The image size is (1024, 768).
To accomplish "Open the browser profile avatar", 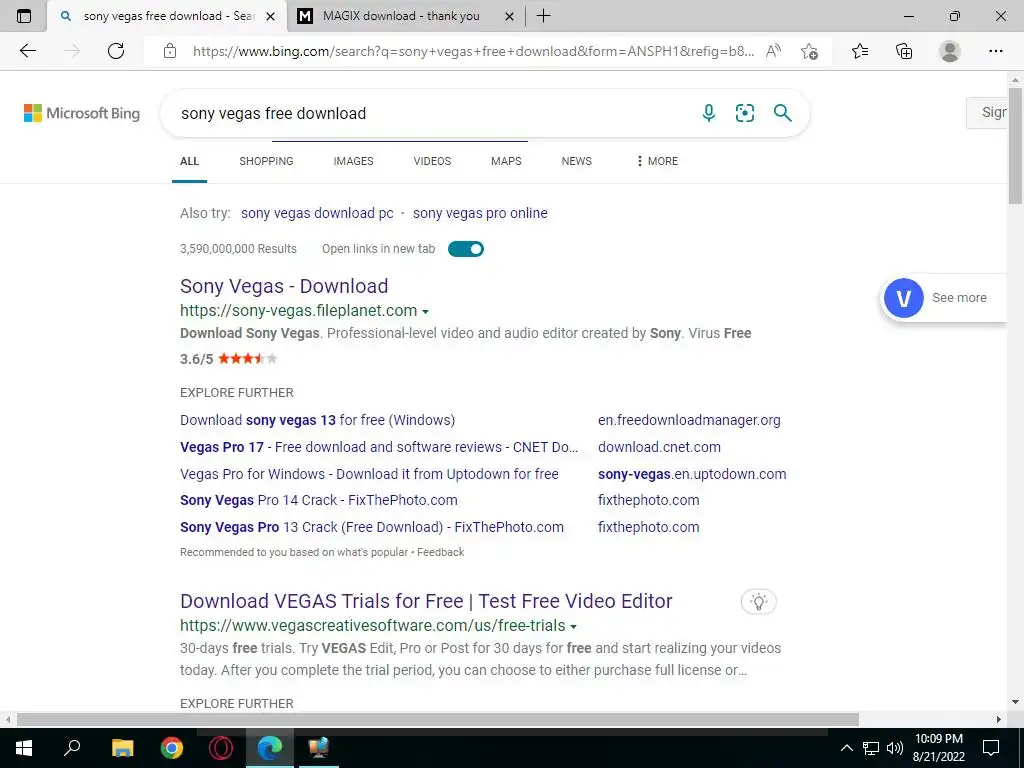I will [x=950, y=51].
